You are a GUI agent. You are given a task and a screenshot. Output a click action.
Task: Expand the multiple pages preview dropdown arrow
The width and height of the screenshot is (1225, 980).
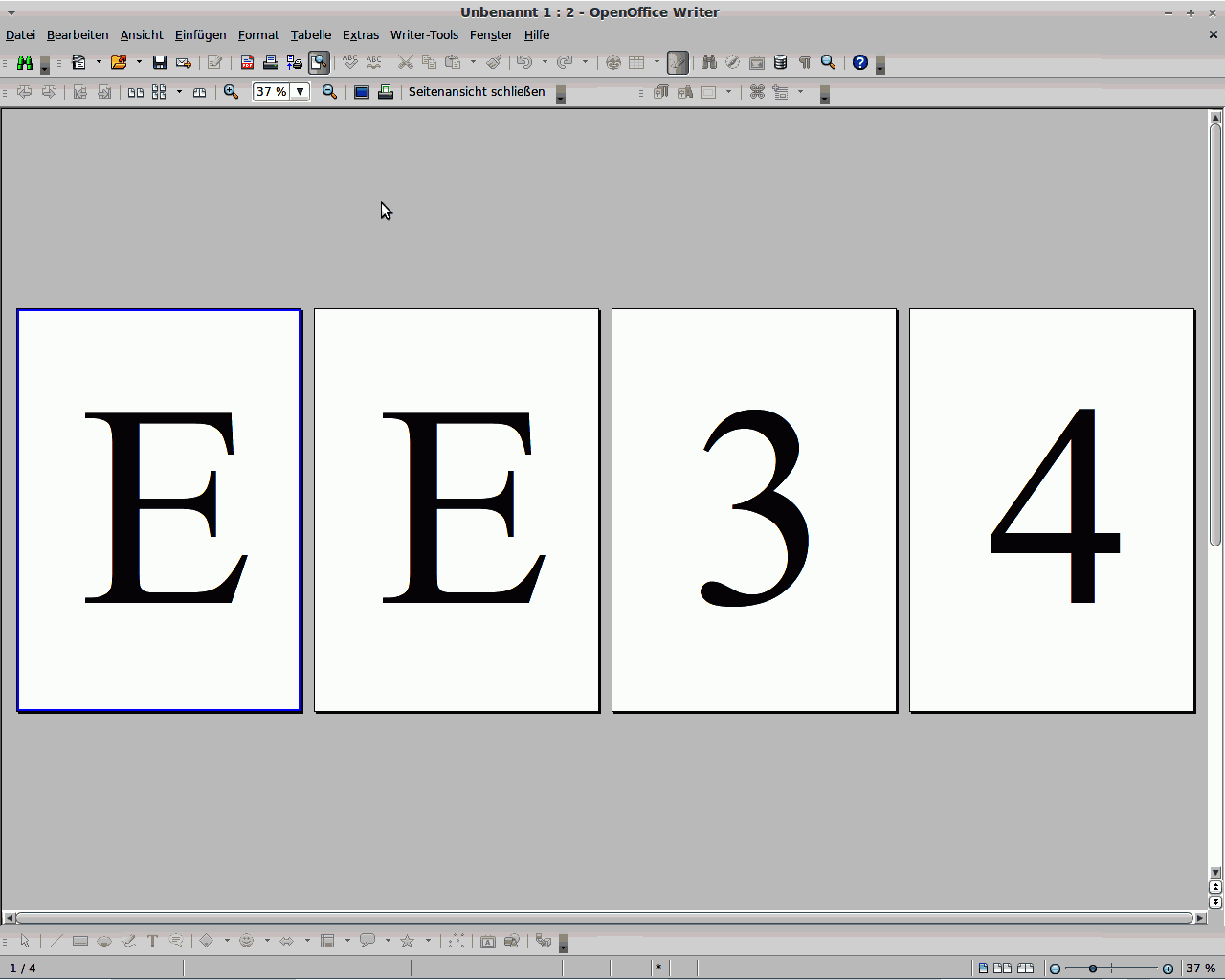[179, 92]
